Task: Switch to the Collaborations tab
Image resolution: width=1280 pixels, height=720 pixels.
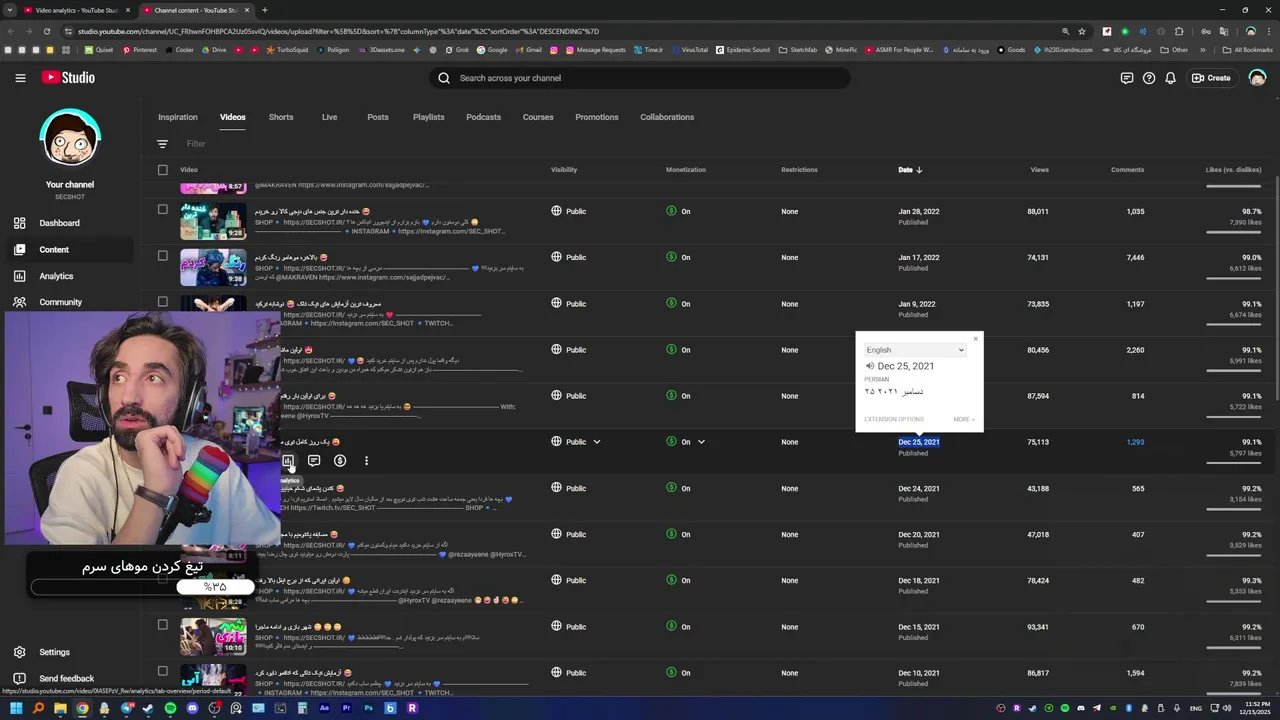Action: click(x=667, y=117)
